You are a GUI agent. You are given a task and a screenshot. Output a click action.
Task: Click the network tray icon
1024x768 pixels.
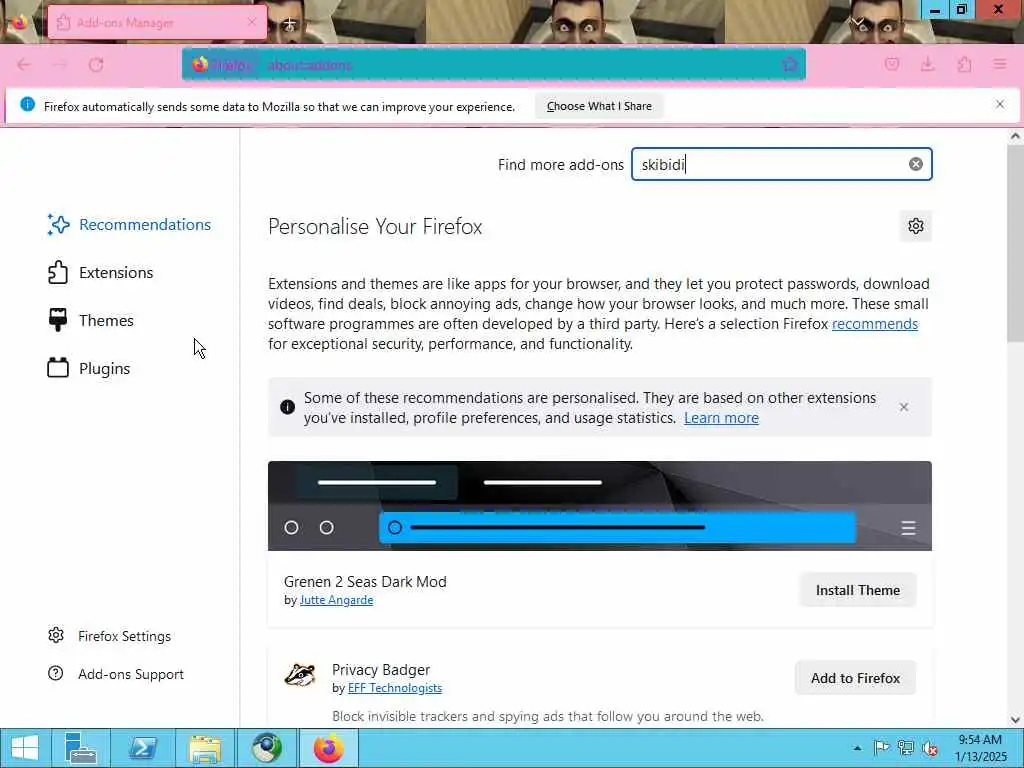(906, 748)
